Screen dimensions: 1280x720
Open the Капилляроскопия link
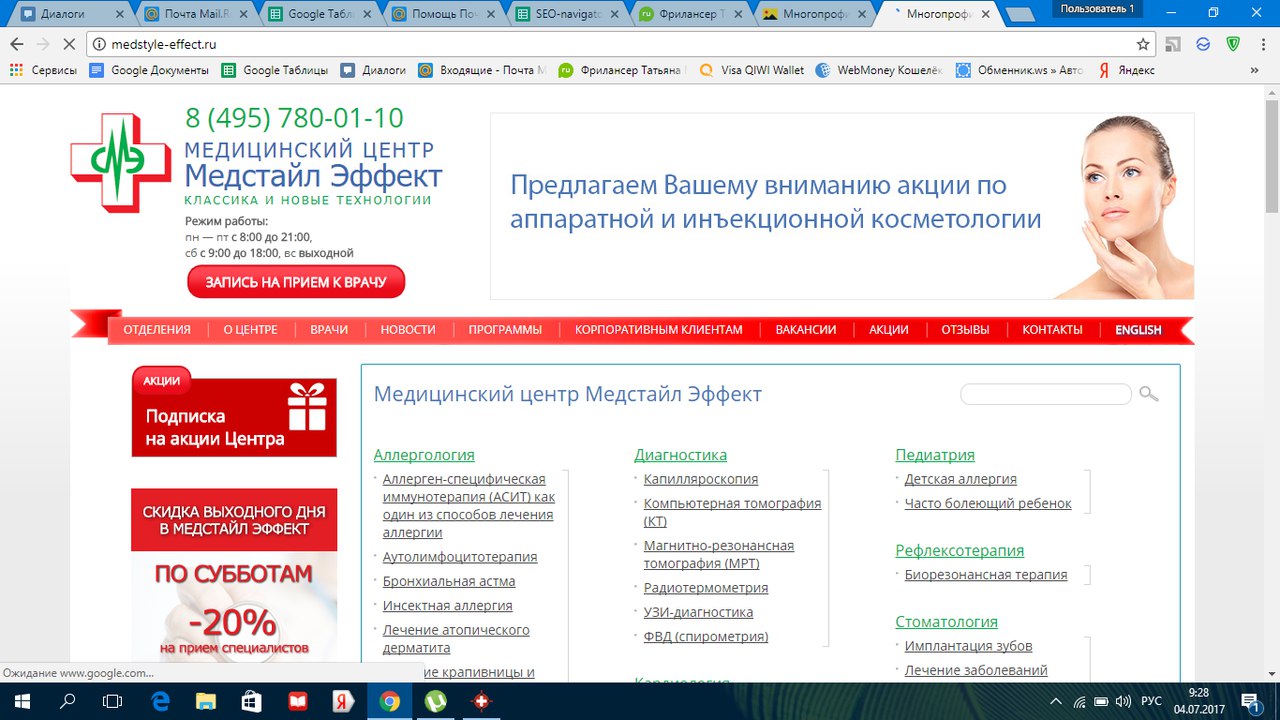pyautogui.click(x=701, y=479)
